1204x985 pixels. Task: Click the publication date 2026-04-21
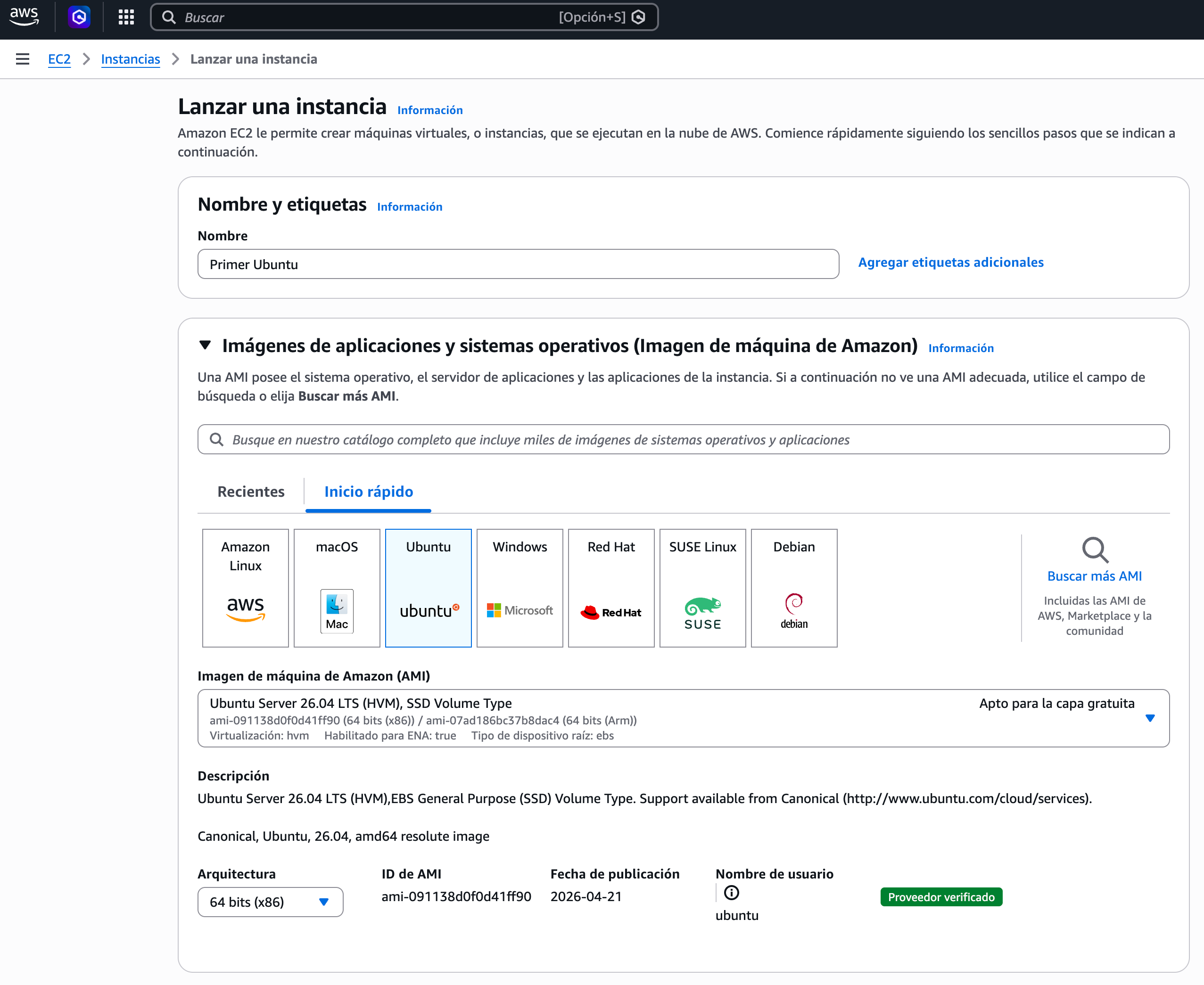[x=586, y=896]
